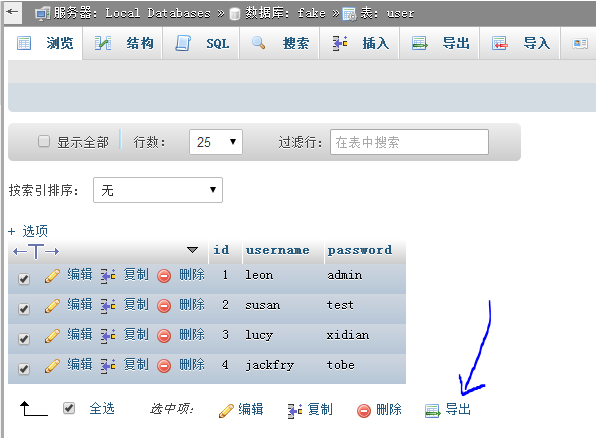The image size is (596, 438).
Task: Click the copy icon in leon row
Action: tap(108, 276)
